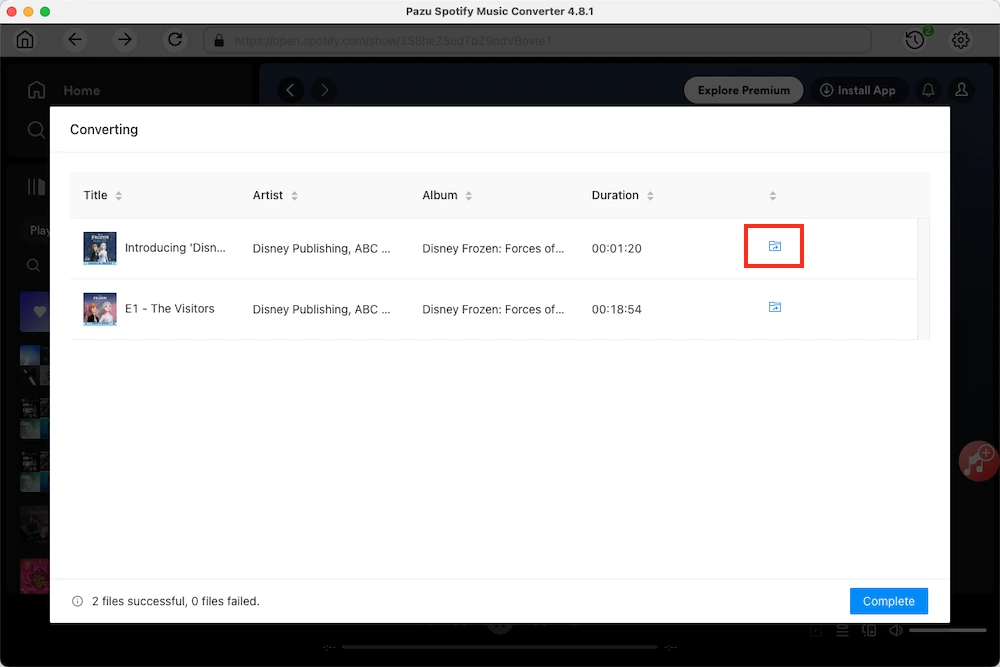The width and height of the screenshot is (1000, 667).
Task: Refresh the current Spotify page
Action: pos(175,39)
